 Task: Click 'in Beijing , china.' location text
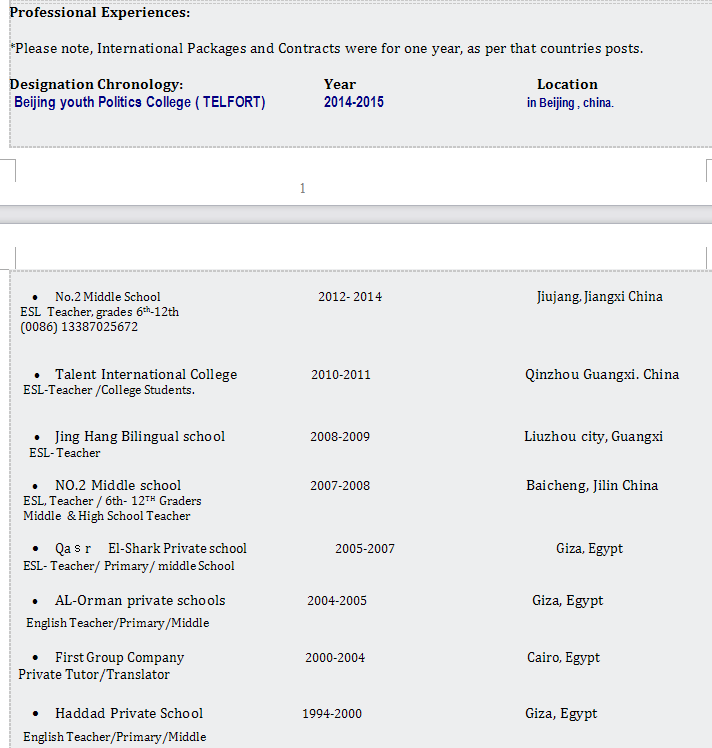tap(570, 103)
